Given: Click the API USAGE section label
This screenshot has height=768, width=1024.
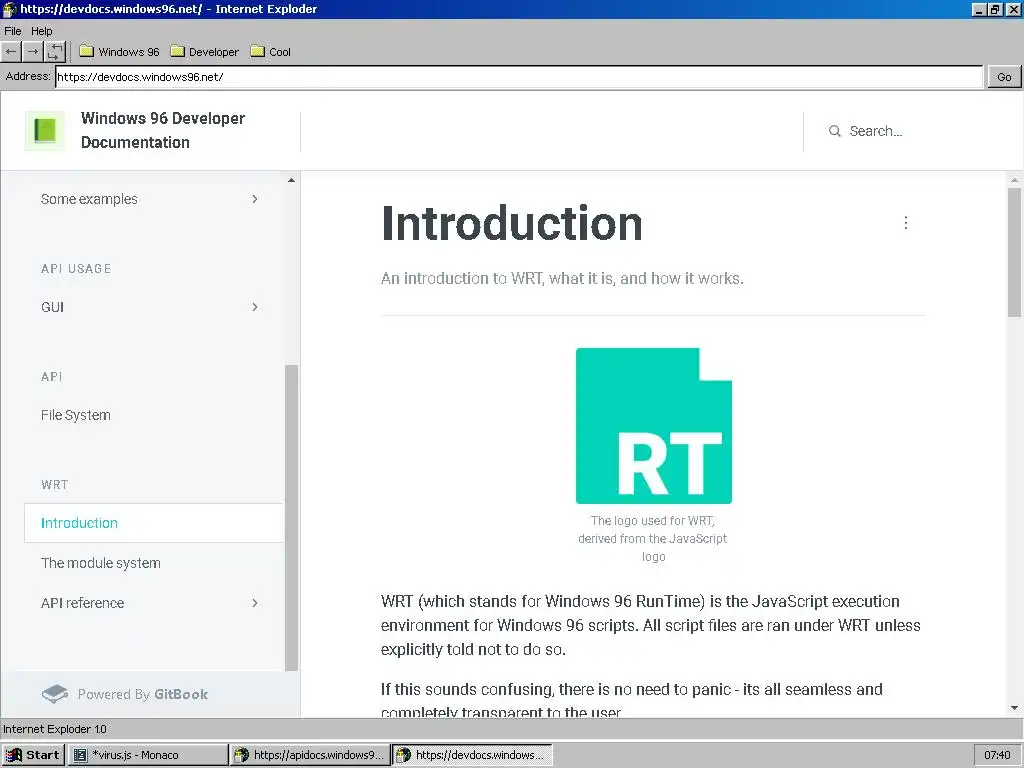Looking at the screenshot, I should click(76, 268).
